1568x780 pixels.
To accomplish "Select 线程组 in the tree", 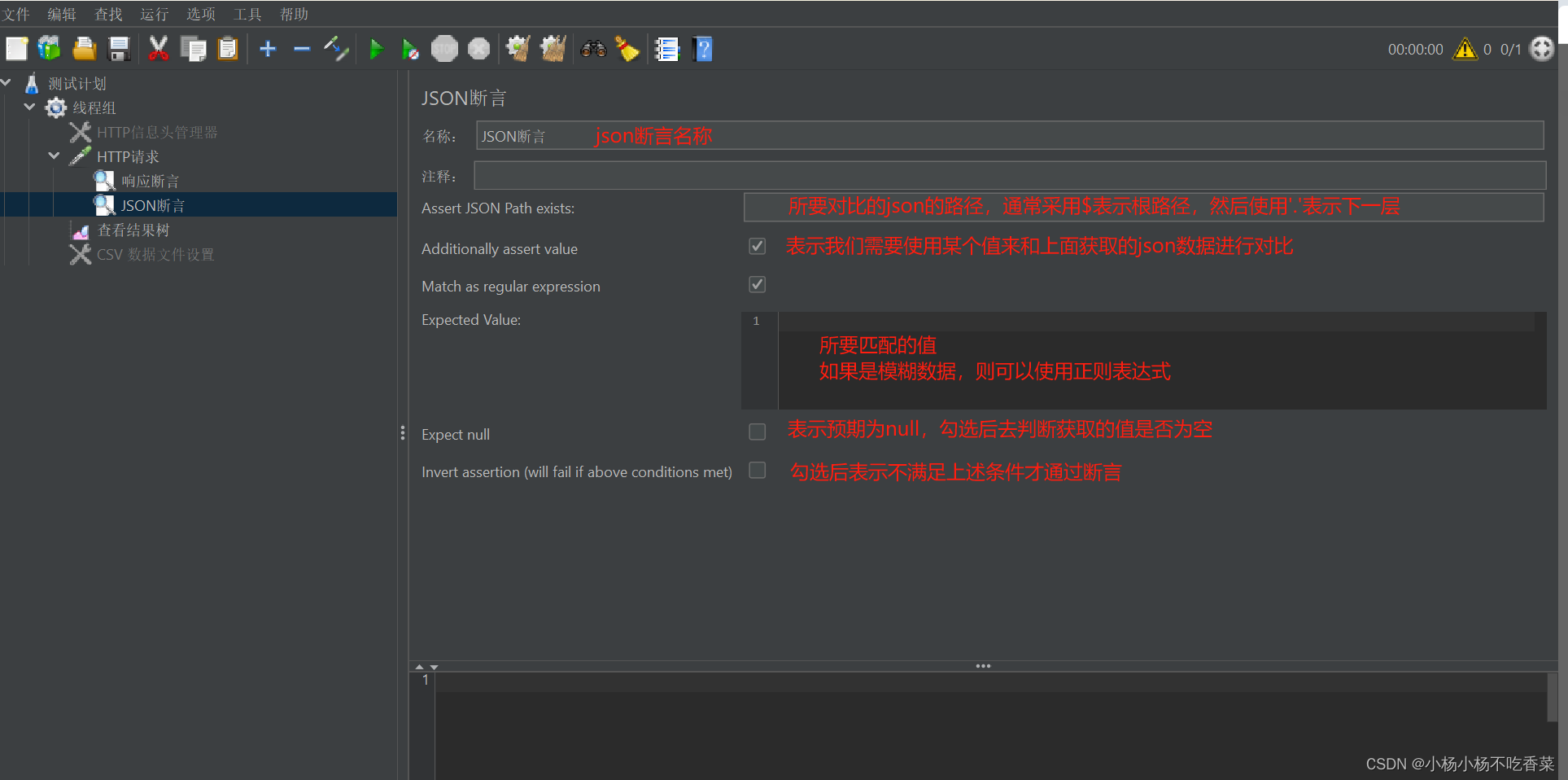I will tap(94, 107).
